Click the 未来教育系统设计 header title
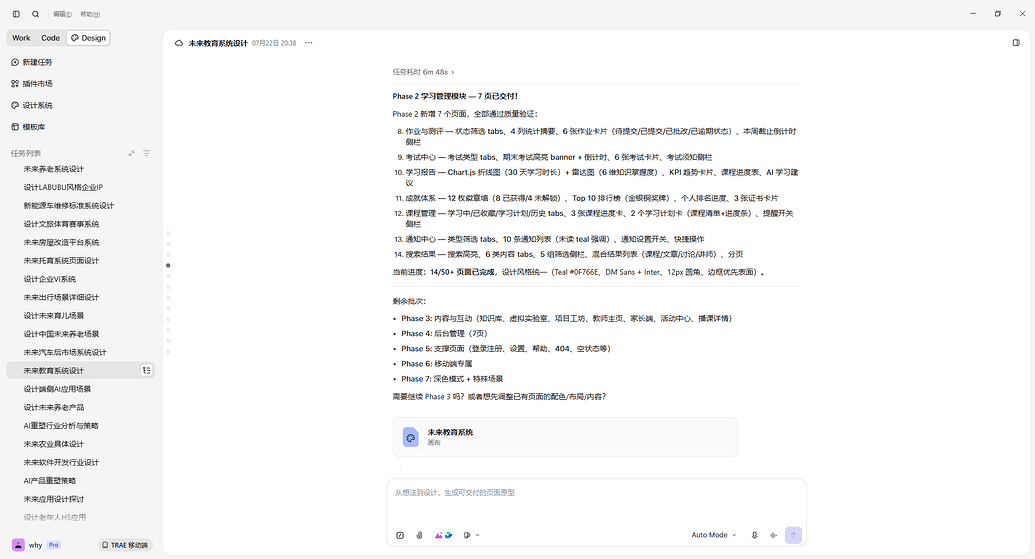The height and width of the screenshot is (559, 1035). (218, 43)
